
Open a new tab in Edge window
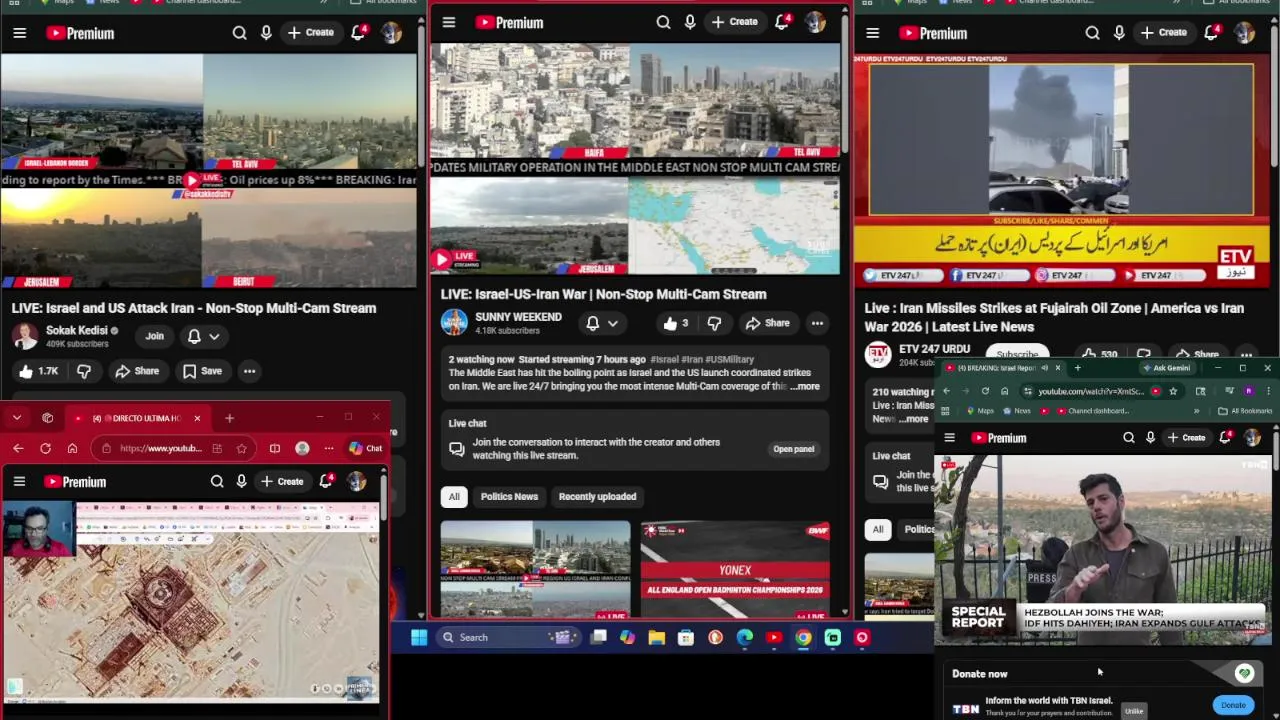click(x=229, y=418)
